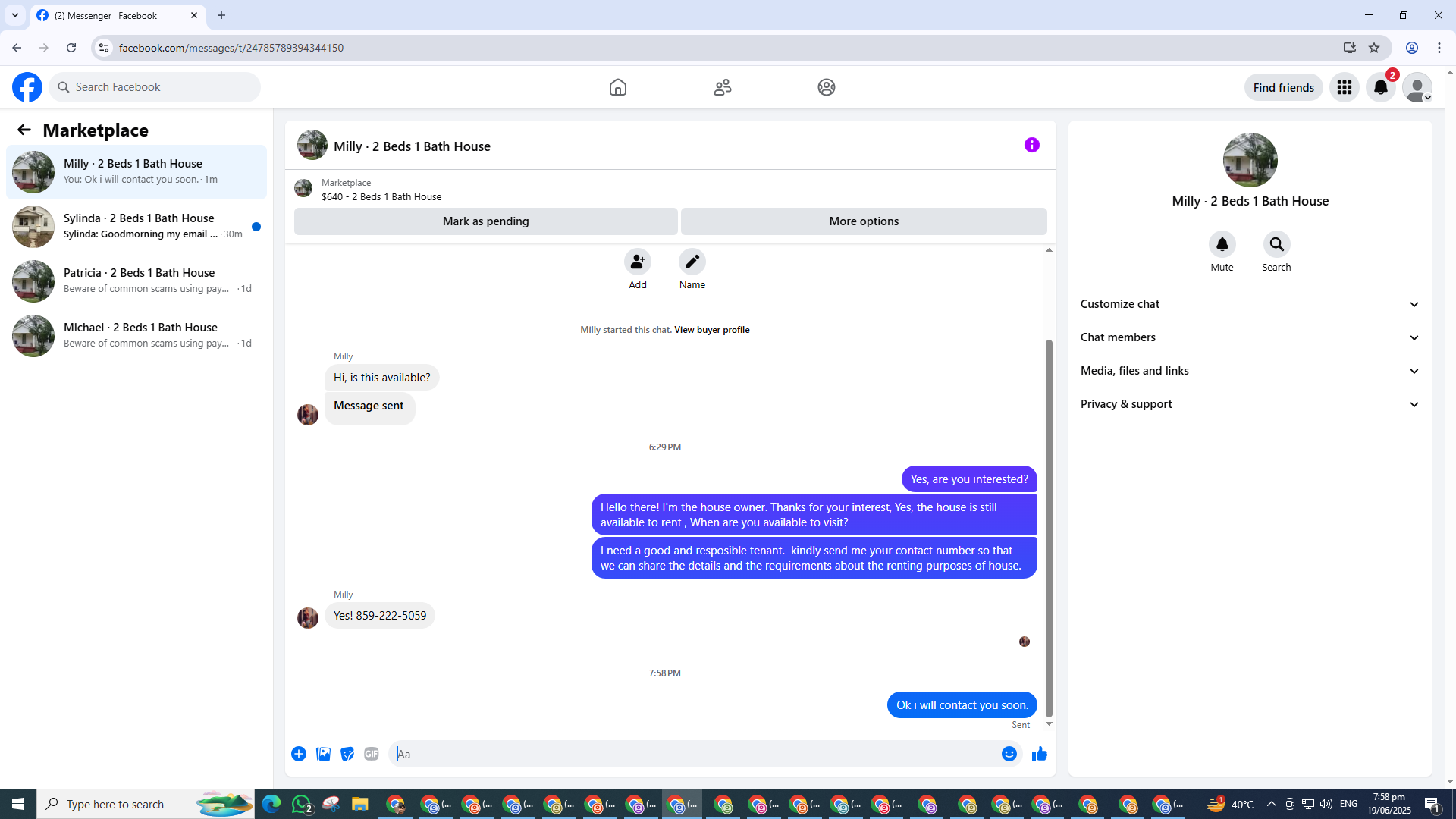This screenshot has width=1456, height=819.
Task: Open the $640 Marketplace listing link
Action: (x=381, y=196)
